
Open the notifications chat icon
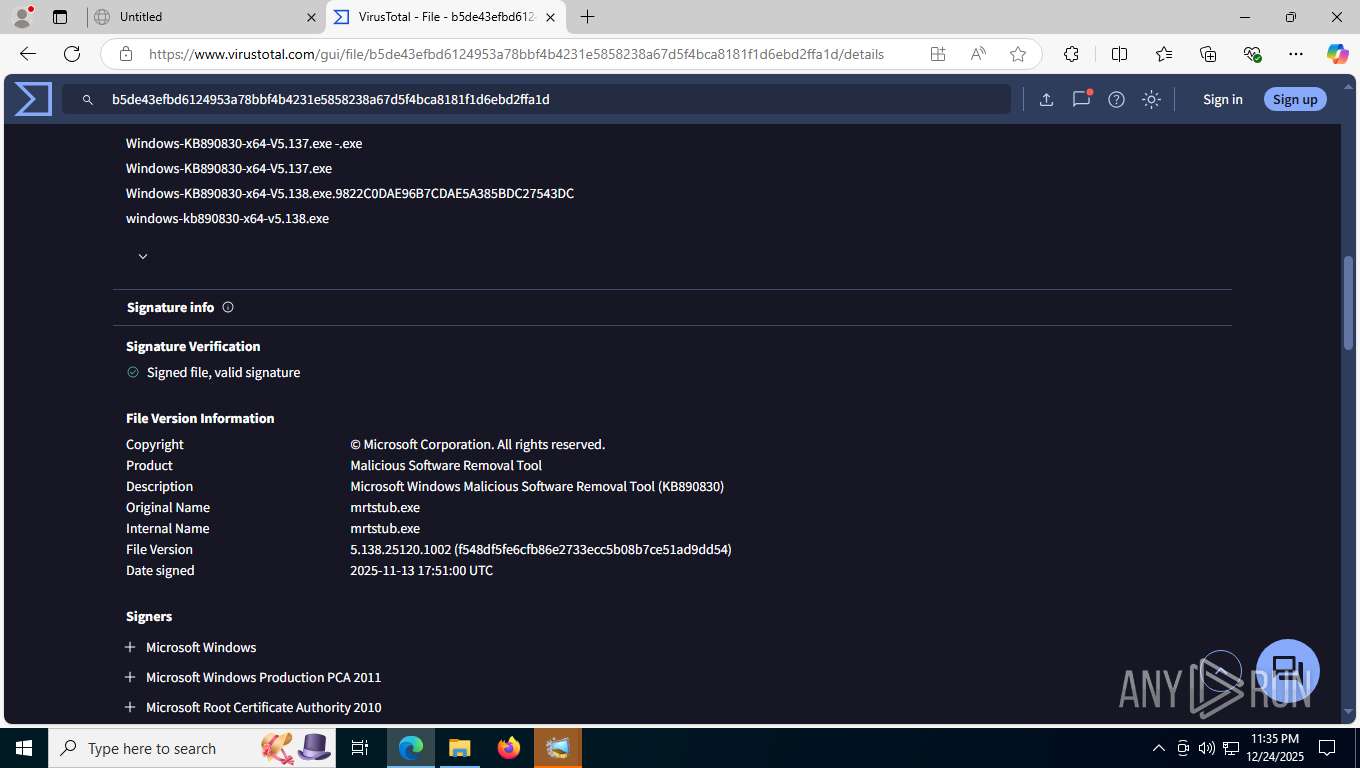click(x=1081, y=99)
